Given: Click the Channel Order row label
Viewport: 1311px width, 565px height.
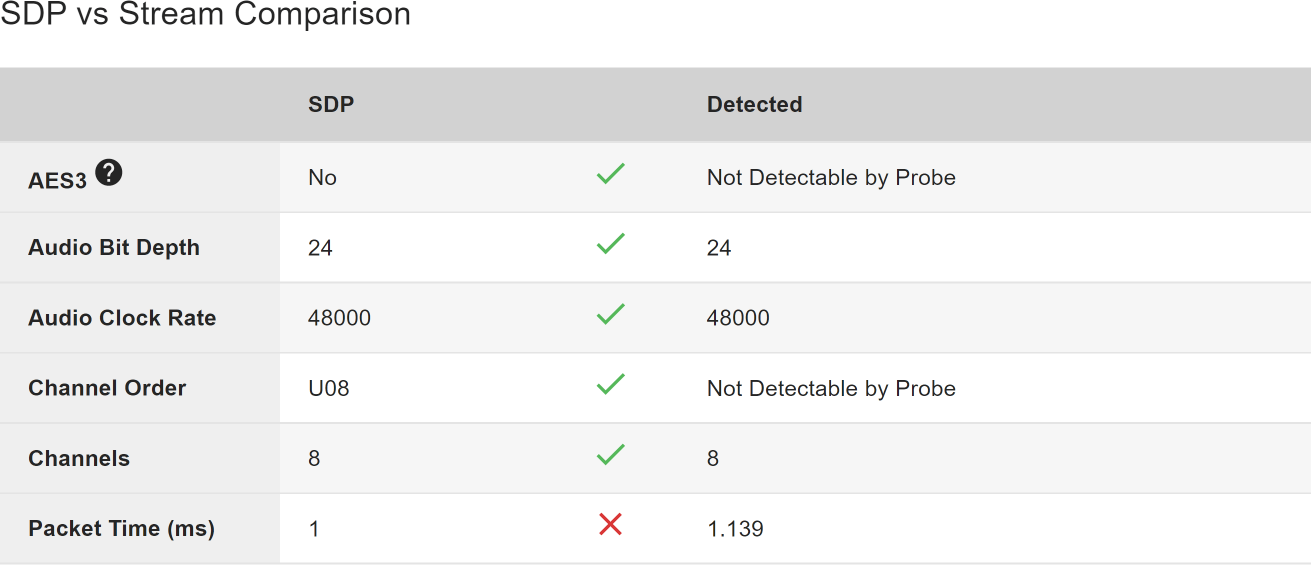Looking at the screenshot, I should [107, 388].
